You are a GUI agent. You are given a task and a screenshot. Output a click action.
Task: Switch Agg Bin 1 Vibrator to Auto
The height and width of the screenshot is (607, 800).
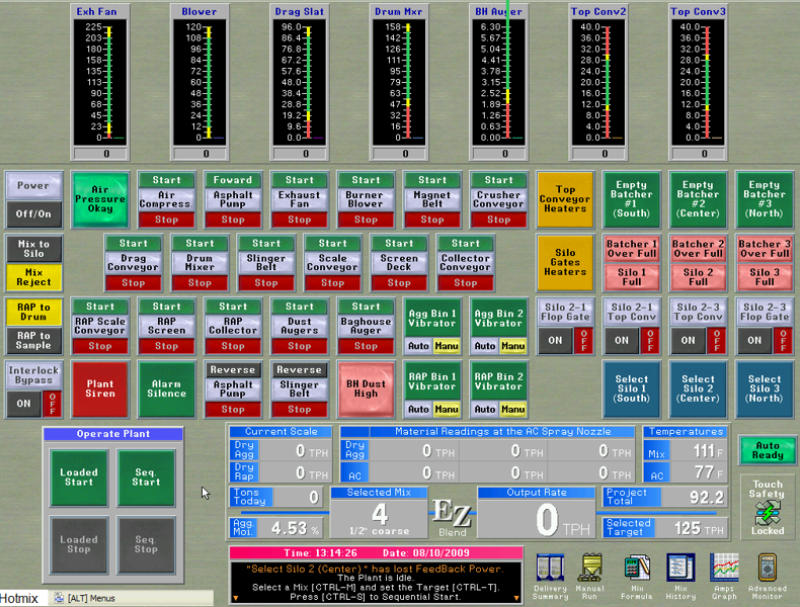[418, 346]
